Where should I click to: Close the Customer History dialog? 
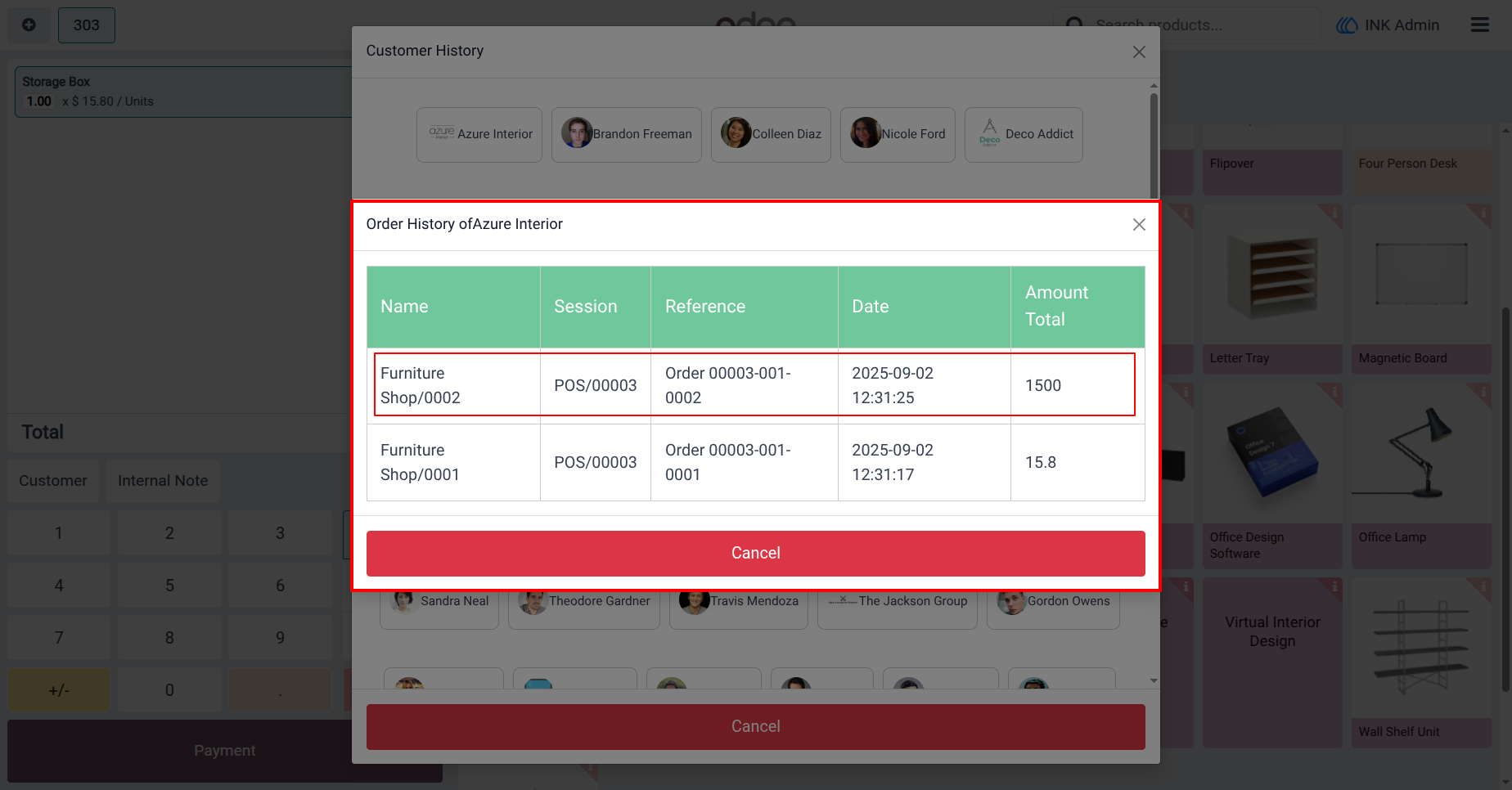coord(1138,52)
